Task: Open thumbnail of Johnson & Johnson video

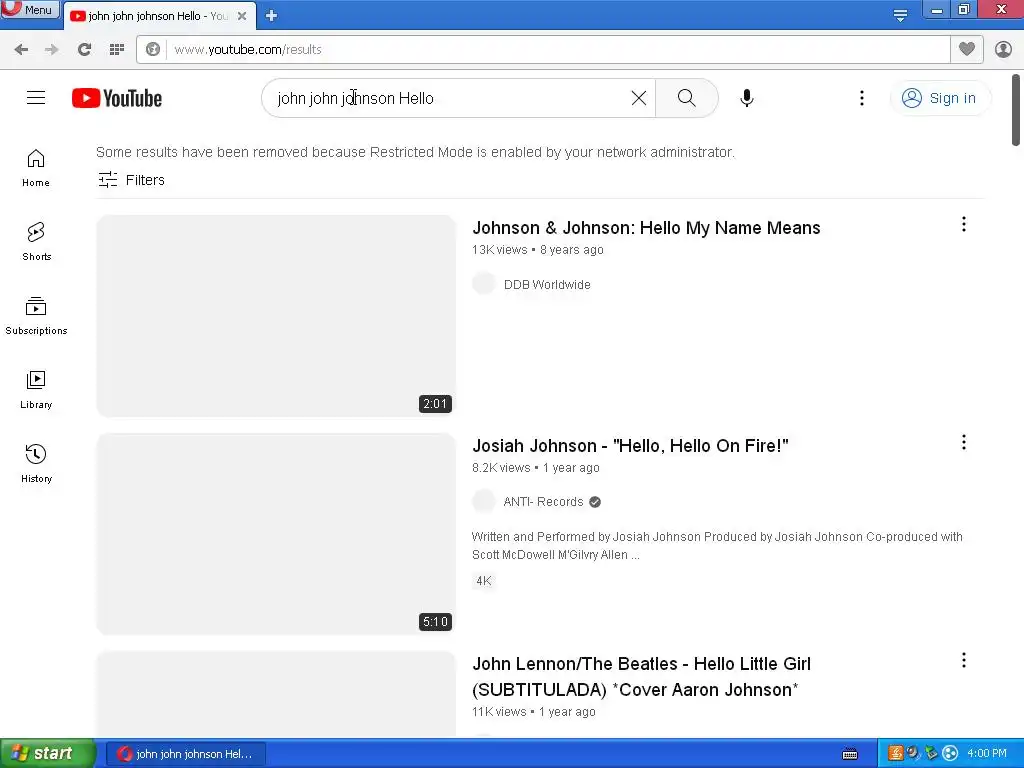Action: click(x=276, y=315)
